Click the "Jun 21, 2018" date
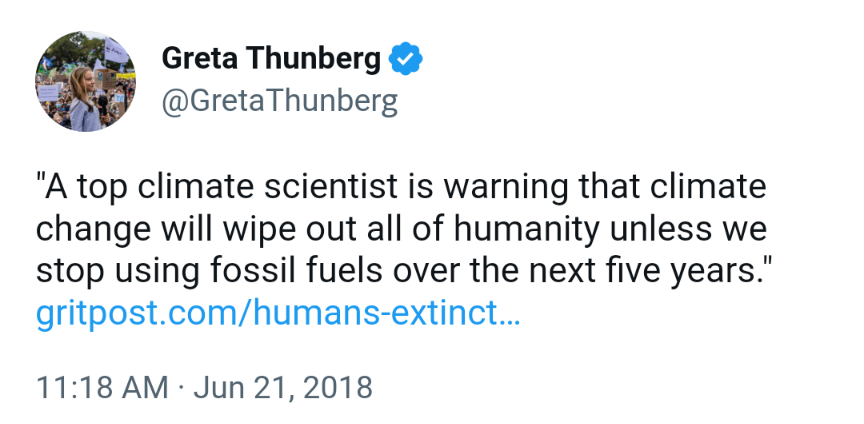Screen dimensions: 864x424 (279, 386)
